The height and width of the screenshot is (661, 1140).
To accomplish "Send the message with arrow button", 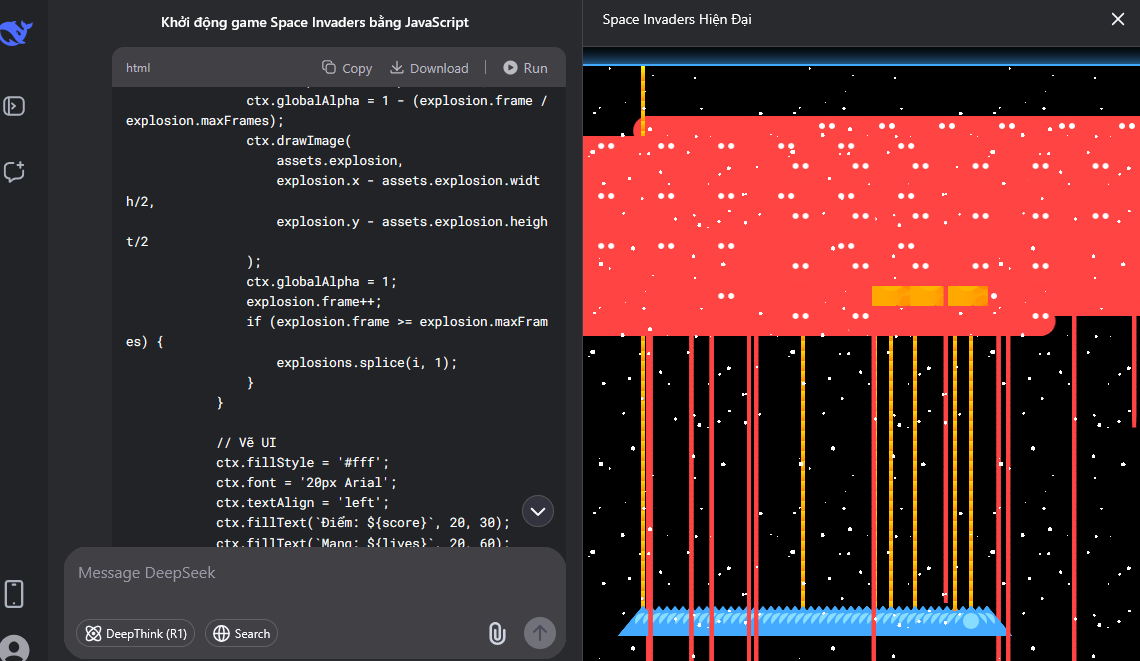I will click(x=539, y=633).
